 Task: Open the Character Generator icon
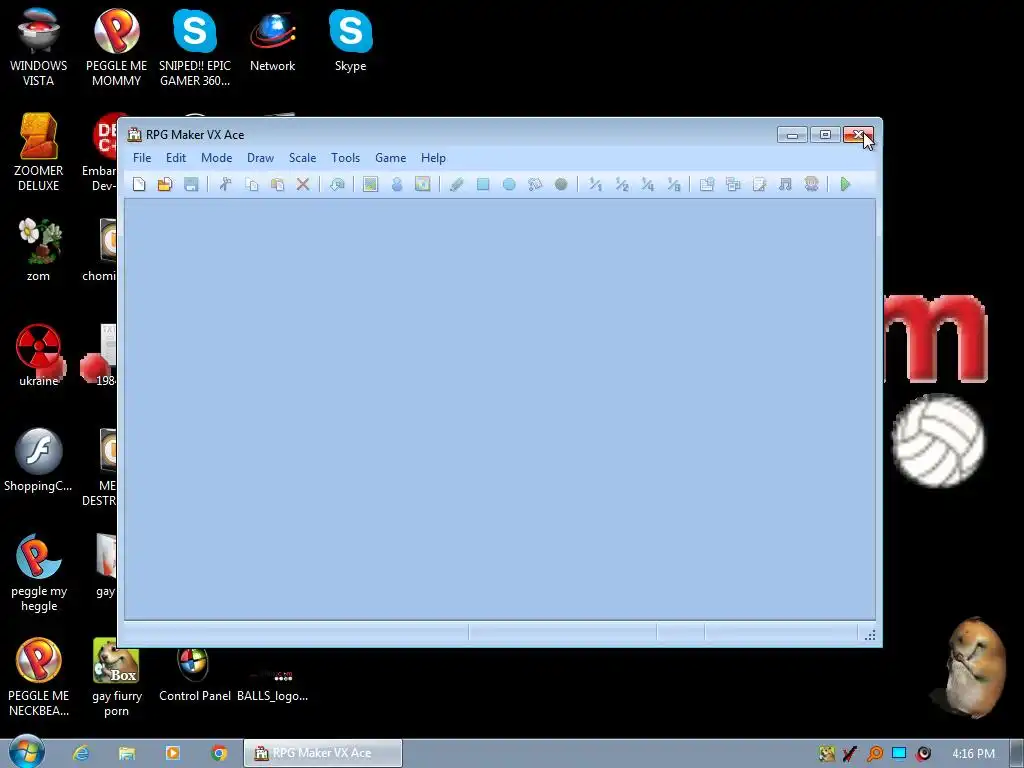pos(811,184)
